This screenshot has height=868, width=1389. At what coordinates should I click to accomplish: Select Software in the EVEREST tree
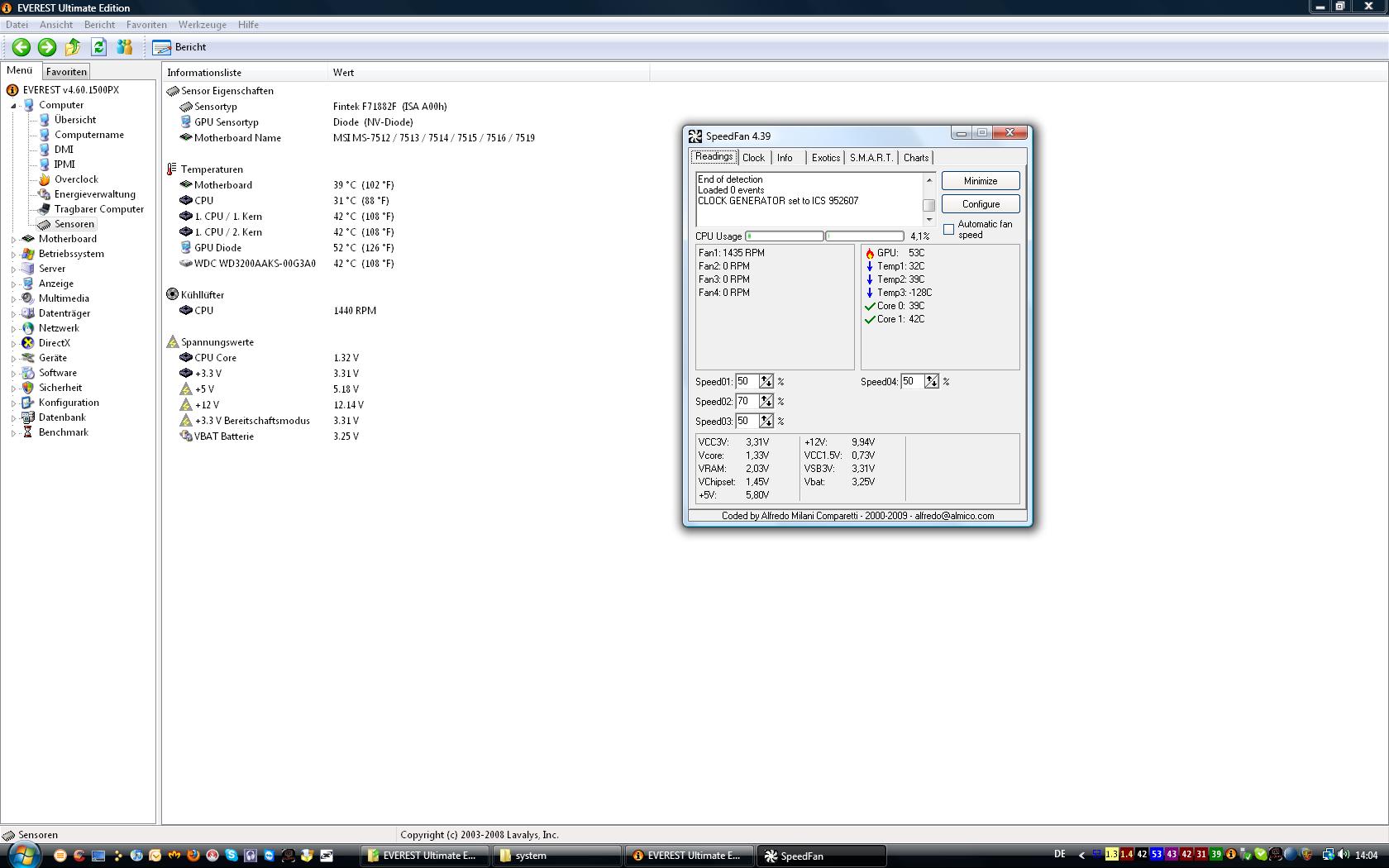tap(58, 373)
